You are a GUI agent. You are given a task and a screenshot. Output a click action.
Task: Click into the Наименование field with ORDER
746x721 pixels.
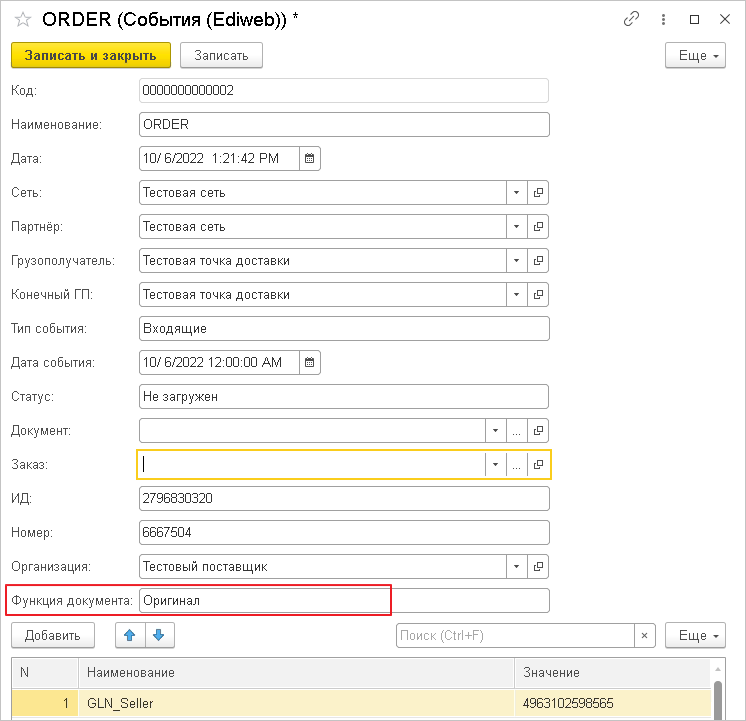tap(344, 124)
